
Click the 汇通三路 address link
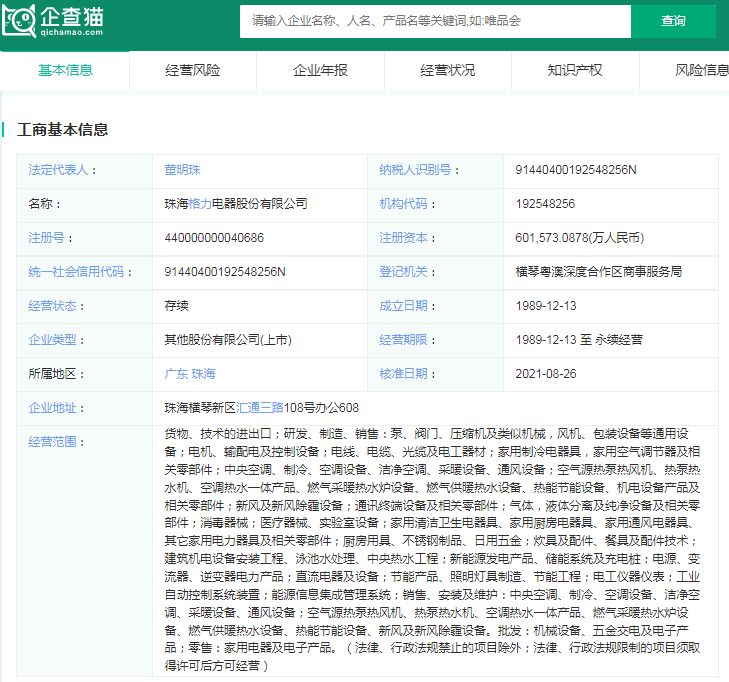click(260, 408)
